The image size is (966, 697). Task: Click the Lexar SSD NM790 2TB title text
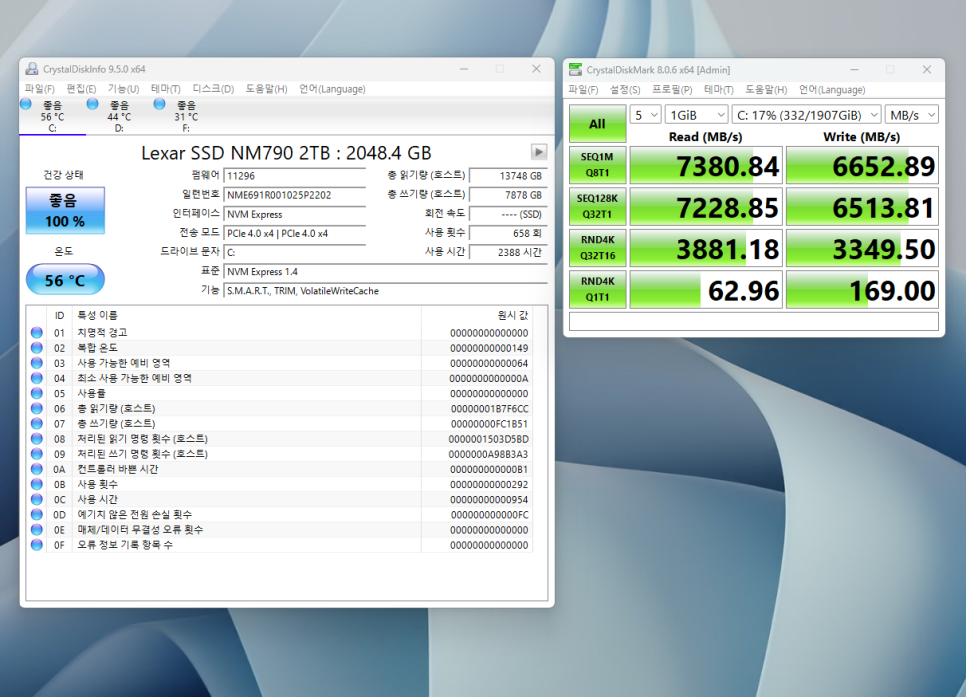[286, 152]
